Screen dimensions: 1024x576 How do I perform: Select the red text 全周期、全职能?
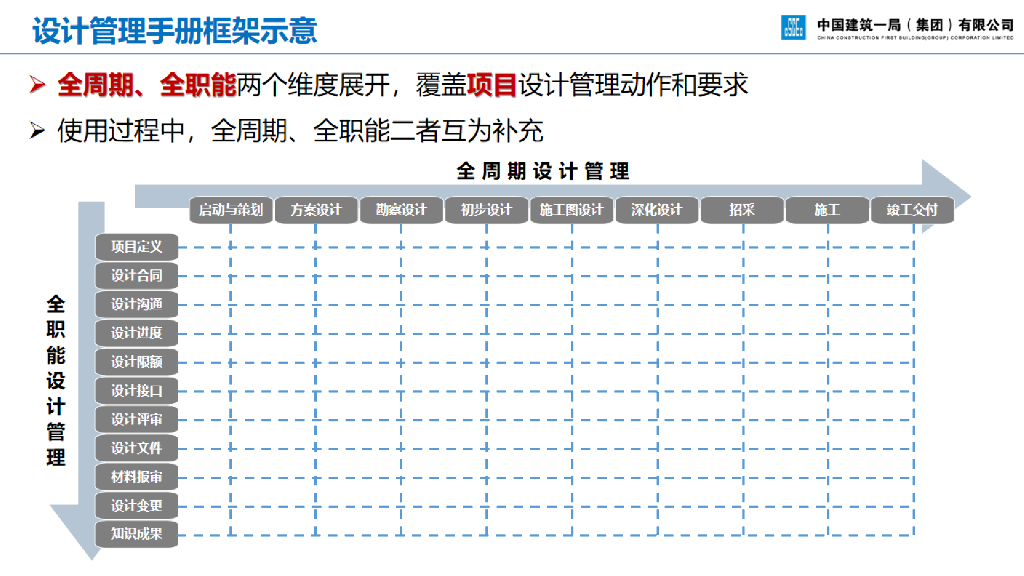click(x=146, y=85)
